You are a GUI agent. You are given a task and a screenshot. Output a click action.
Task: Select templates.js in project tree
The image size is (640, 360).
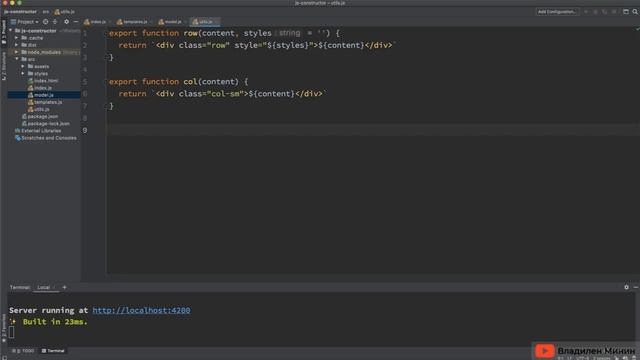pos(45,102)
